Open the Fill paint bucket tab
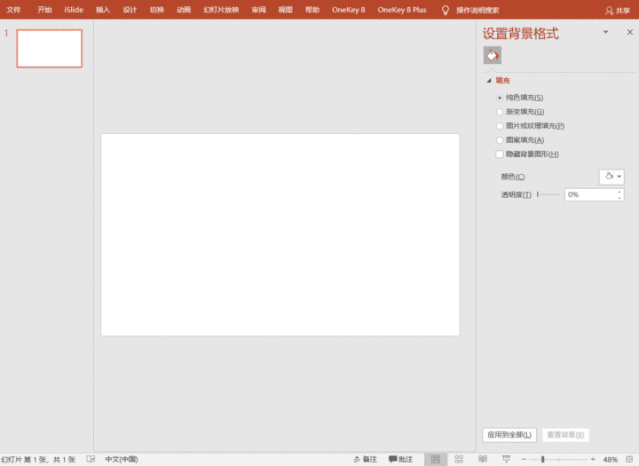 pyautogui.click(x=492, y=55)
